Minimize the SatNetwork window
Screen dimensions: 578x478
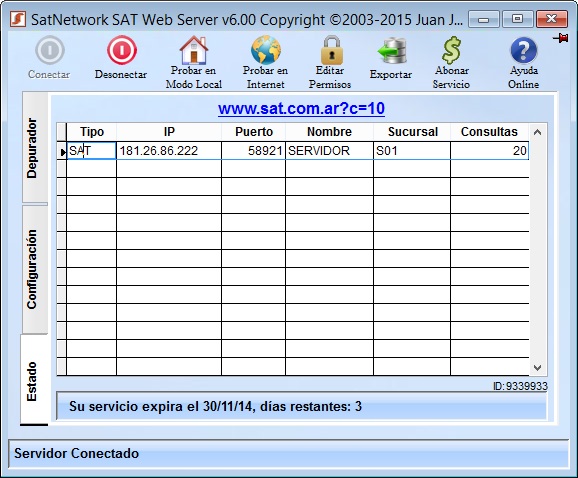point(483,19)
